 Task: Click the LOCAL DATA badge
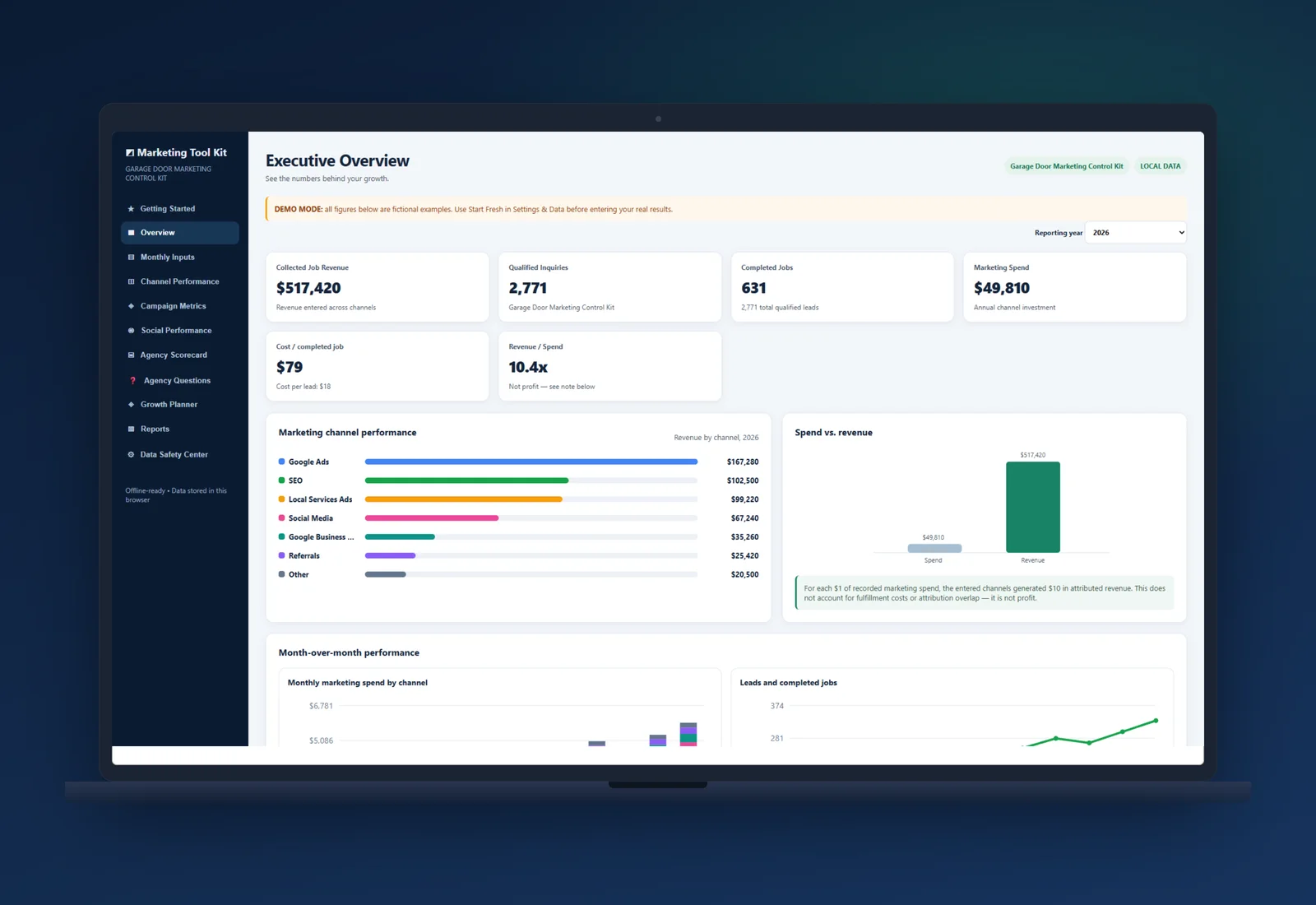[x=1160, y=166]
